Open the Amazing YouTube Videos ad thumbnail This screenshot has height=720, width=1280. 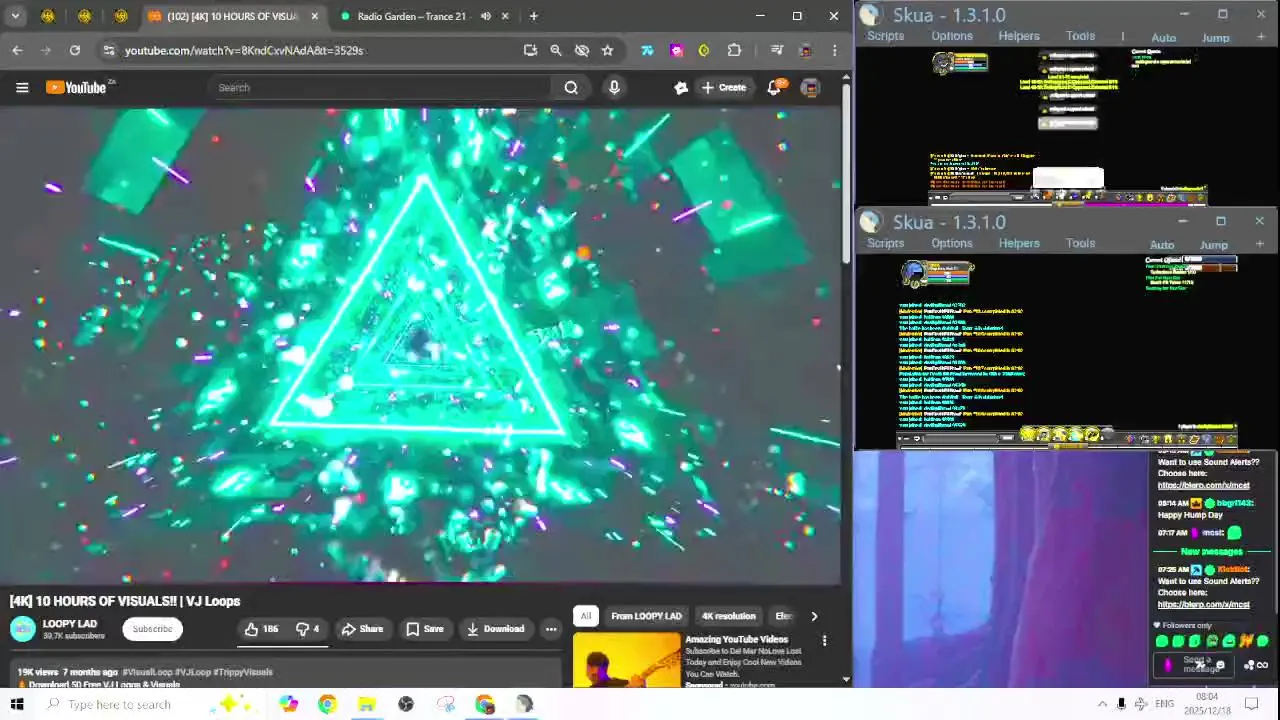(626, 660)
